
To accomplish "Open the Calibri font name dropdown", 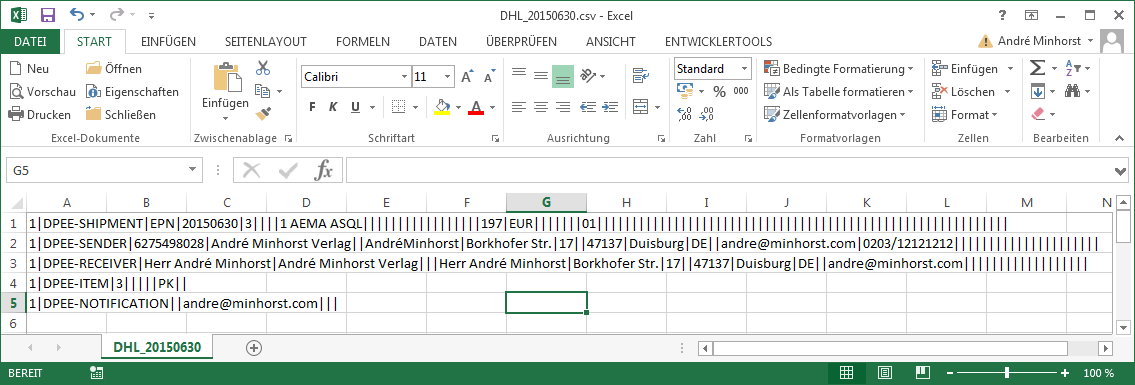I will (x=404, y=77).
